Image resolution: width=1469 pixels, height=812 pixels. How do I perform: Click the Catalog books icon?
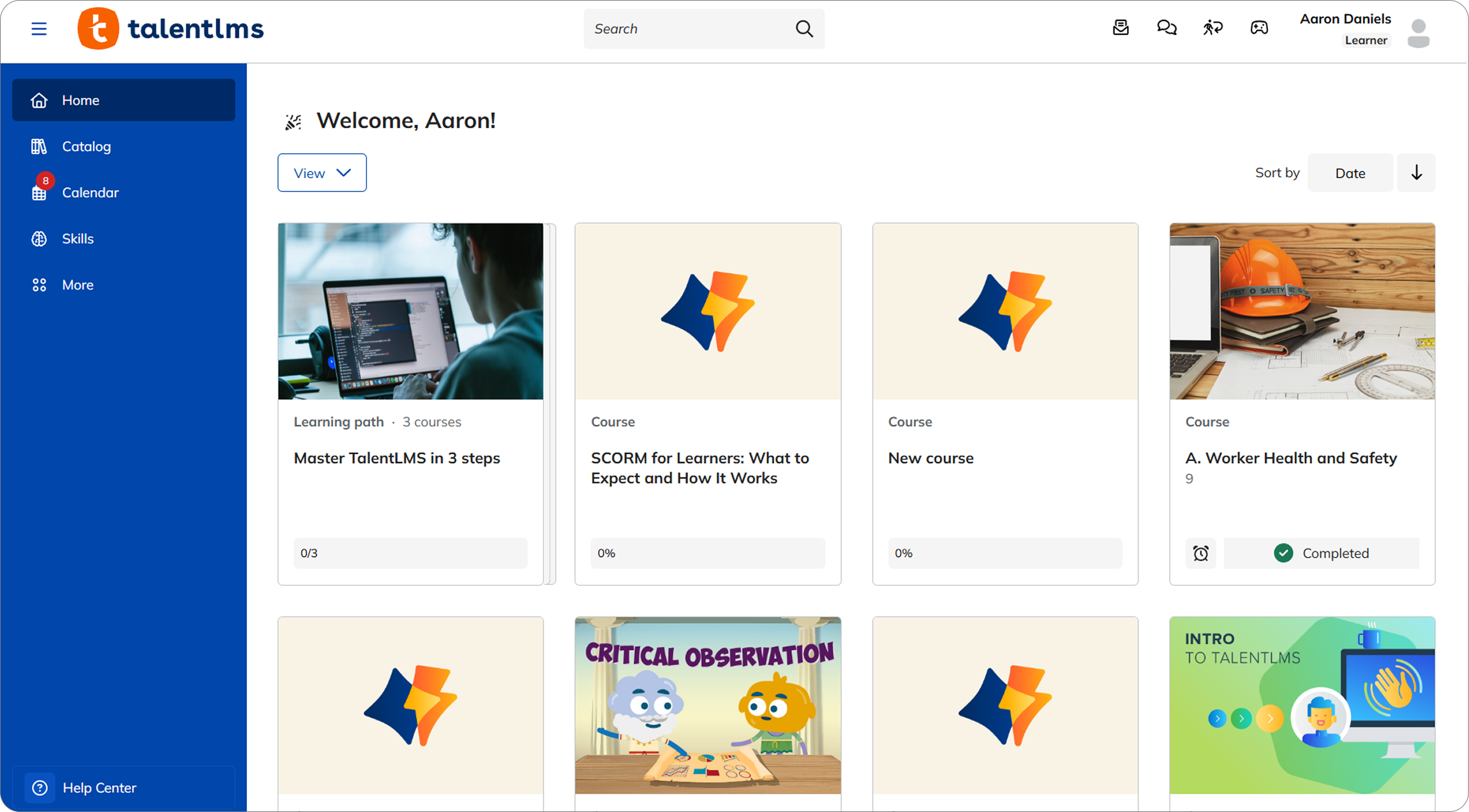click(39, 147)
